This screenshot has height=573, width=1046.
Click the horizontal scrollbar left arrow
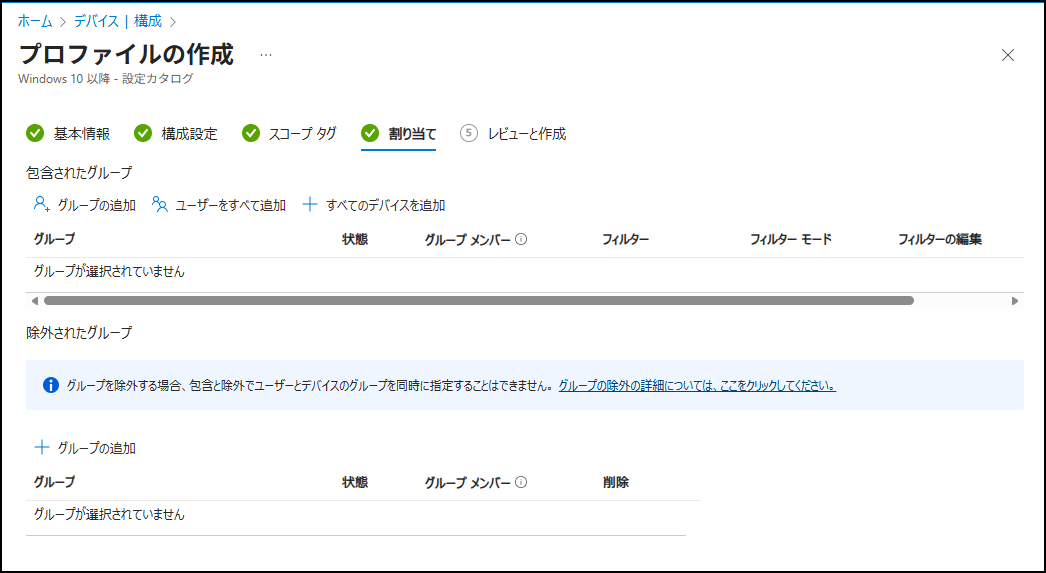pyautogui.click(x=34, y=300)
